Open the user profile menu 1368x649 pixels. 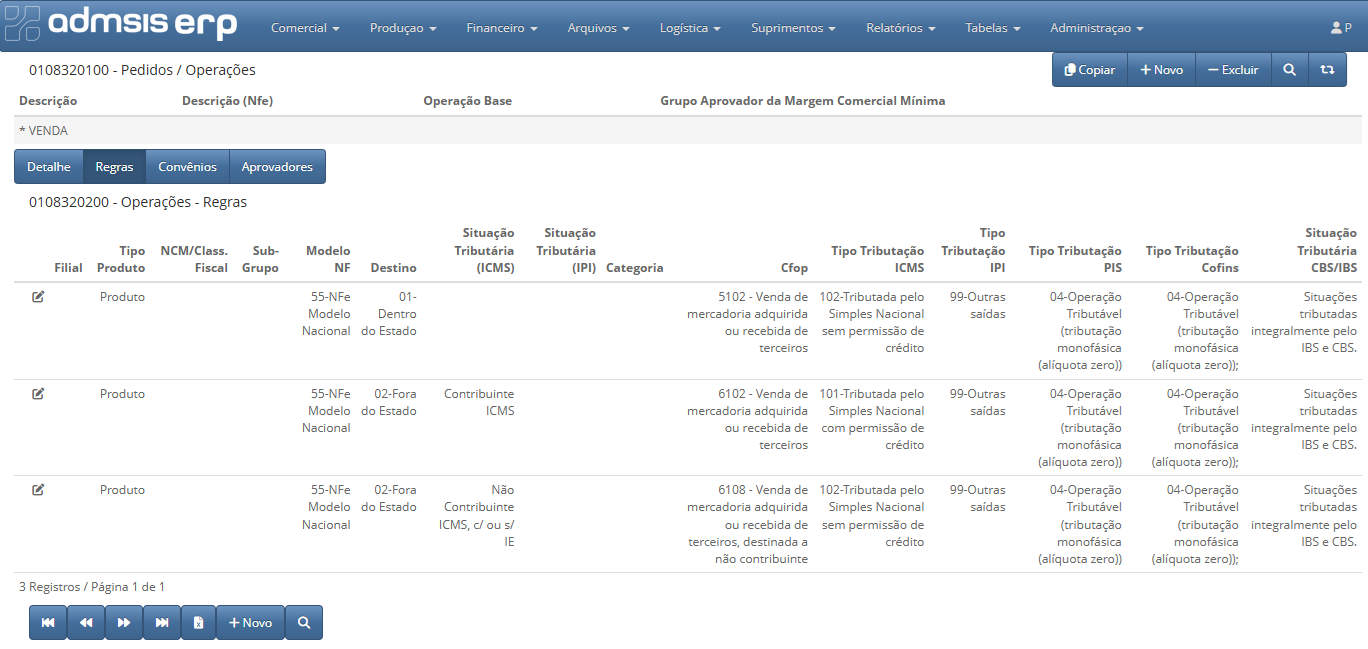(x=1341, y=28)
